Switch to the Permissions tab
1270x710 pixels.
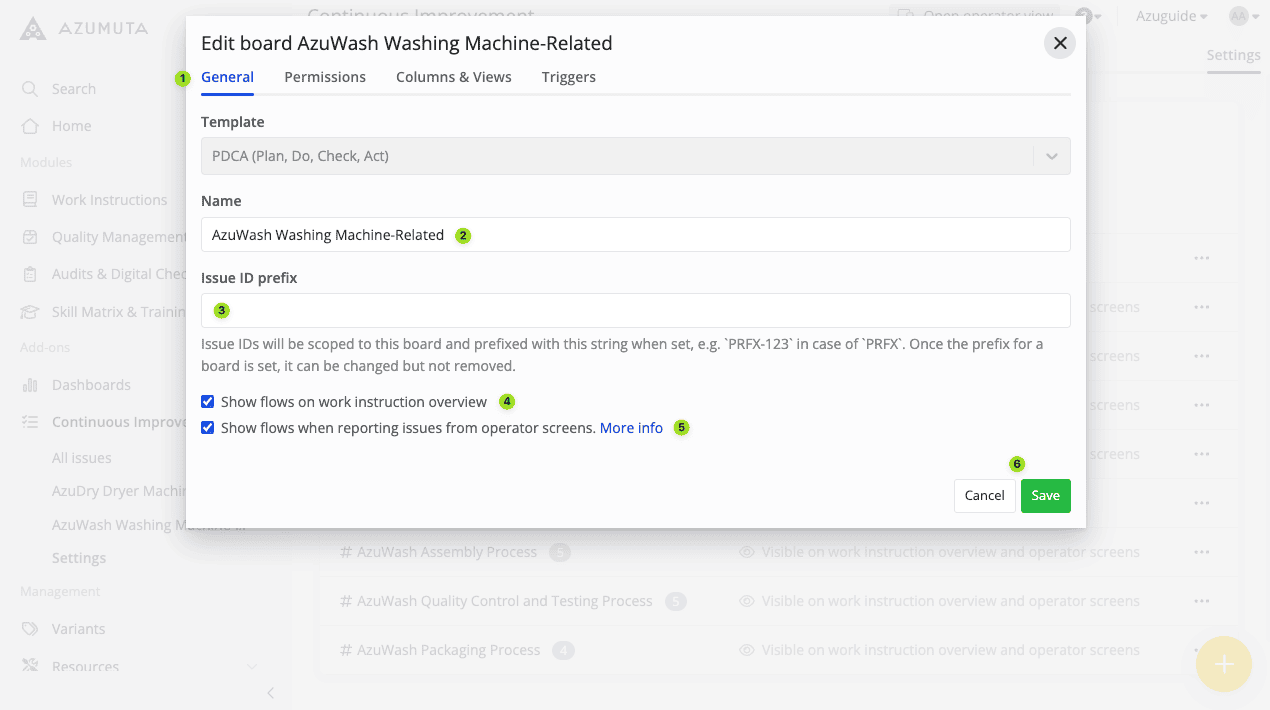(325, 77)
